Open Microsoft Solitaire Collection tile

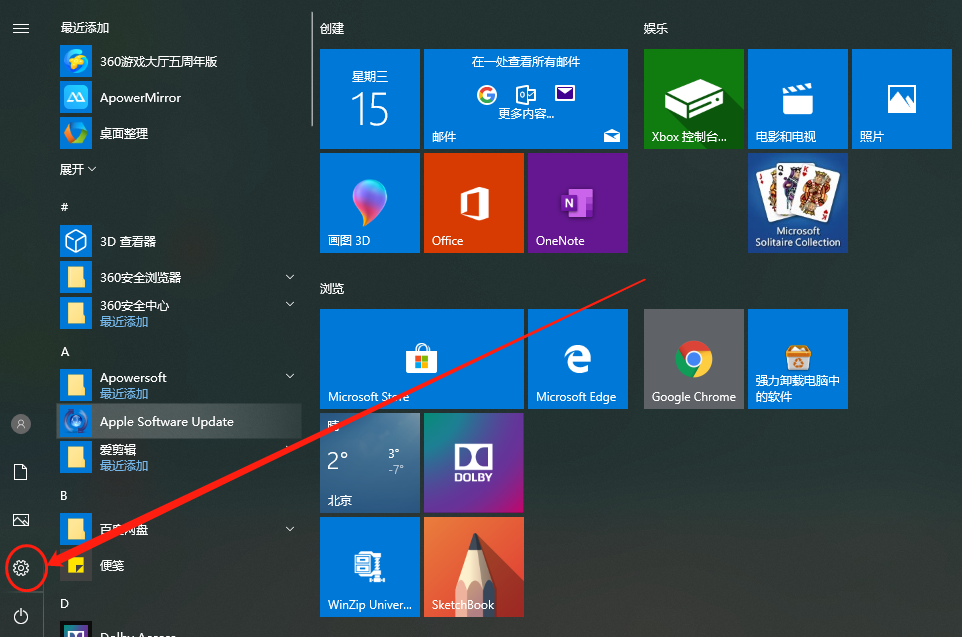tap(798, 203)
